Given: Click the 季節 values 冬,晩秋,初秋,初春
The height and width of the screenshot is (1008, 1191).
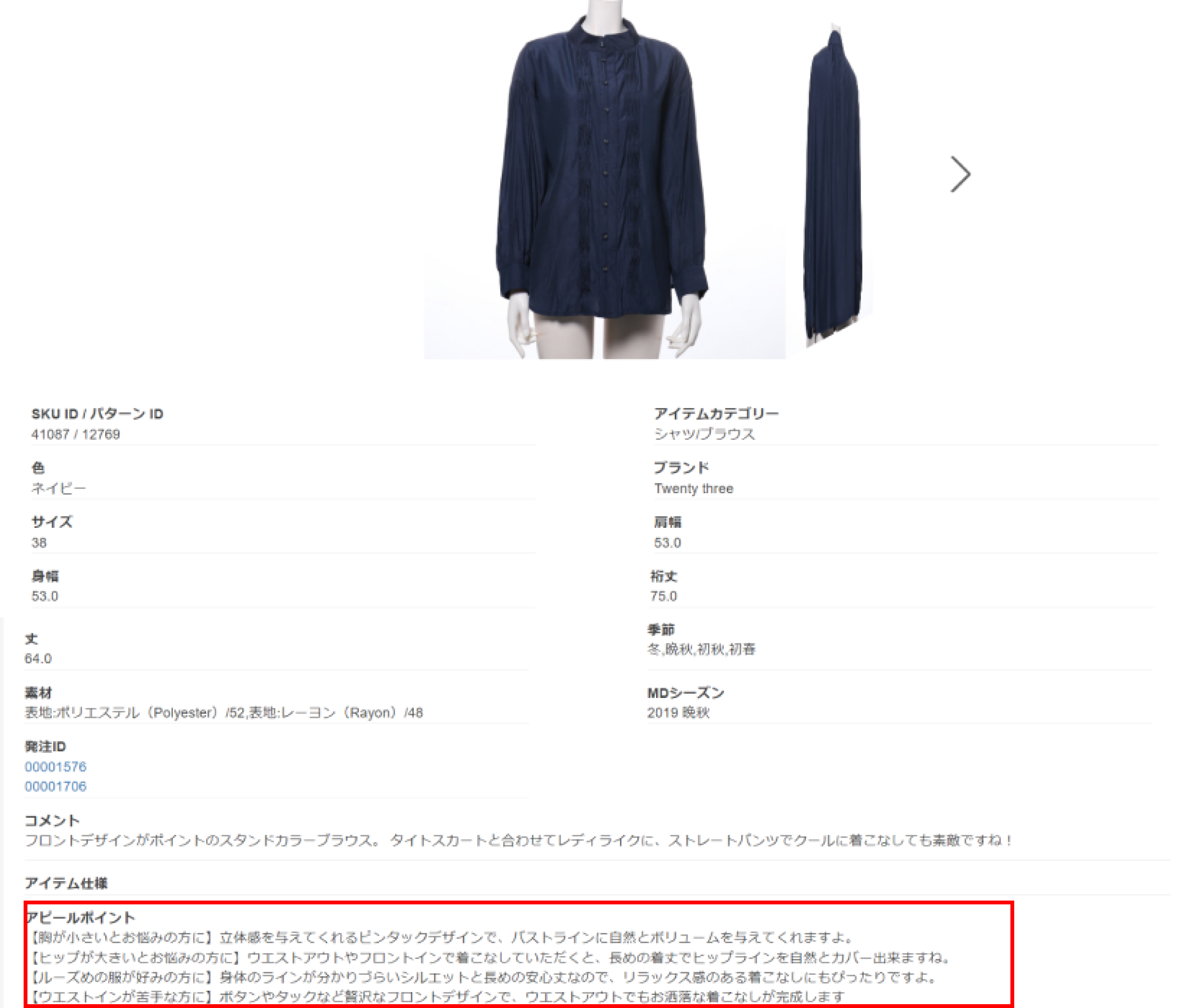Looking at the screenshot, I should (701, 649).
